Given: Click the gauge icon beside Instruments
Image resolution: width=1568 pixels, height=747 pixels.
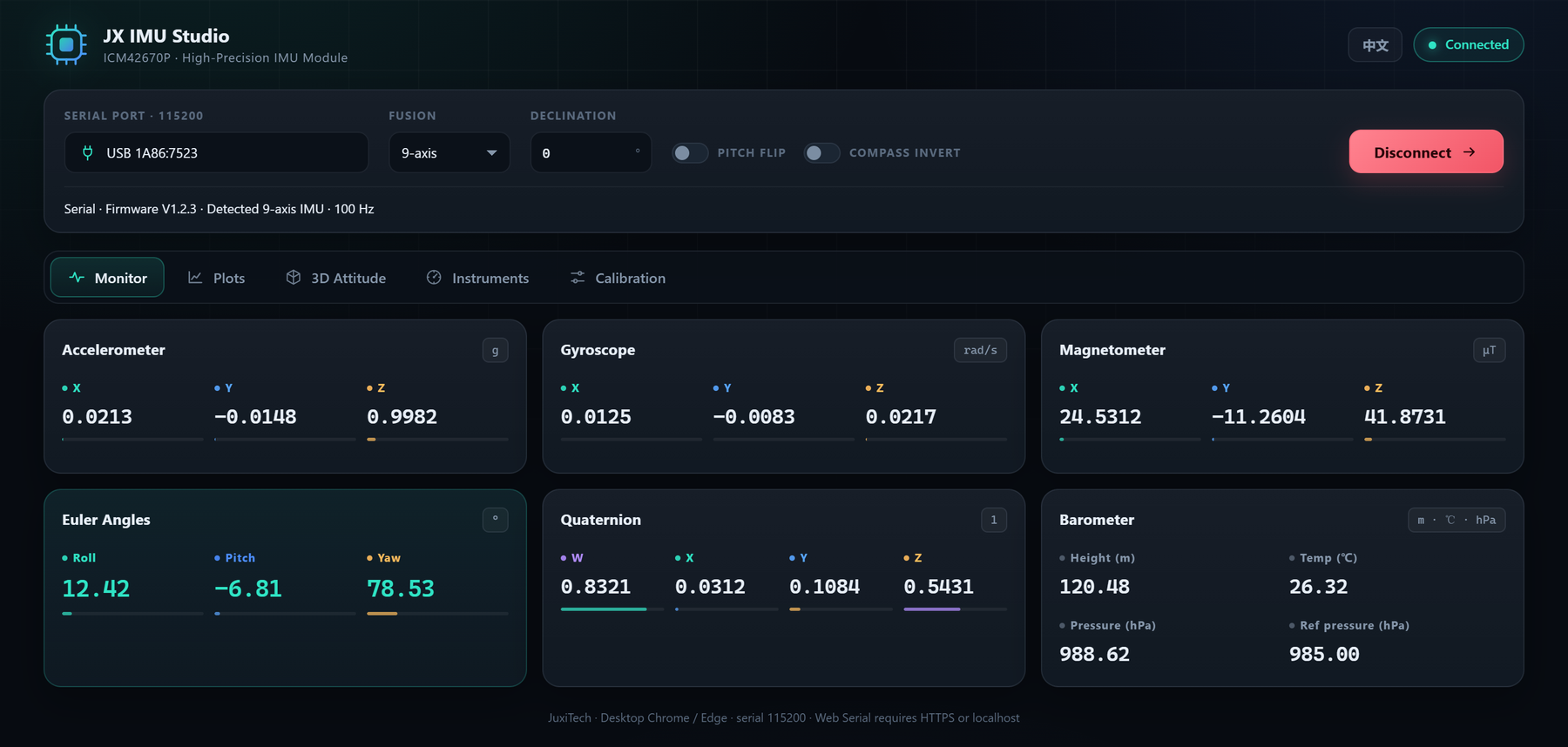Looking at the screenshot, I should pyautogui.click(x=434, y=277).
